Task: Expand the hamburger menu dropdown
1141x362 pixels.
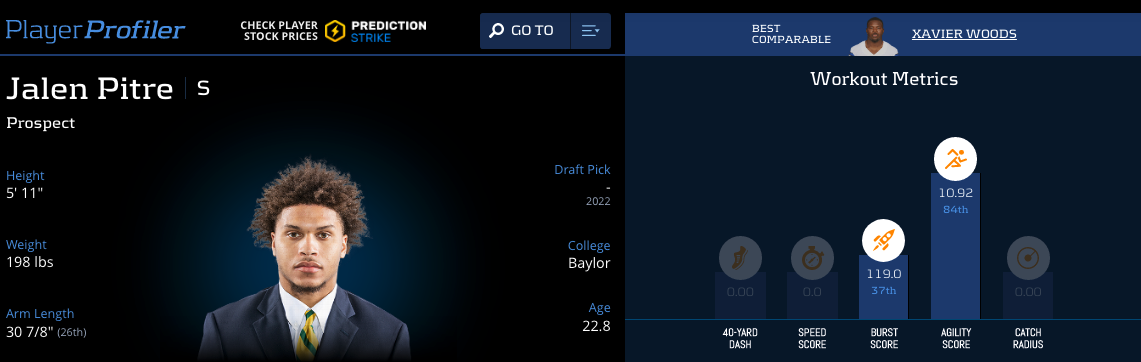Action: pyautogui.click(x=590, y=31)
